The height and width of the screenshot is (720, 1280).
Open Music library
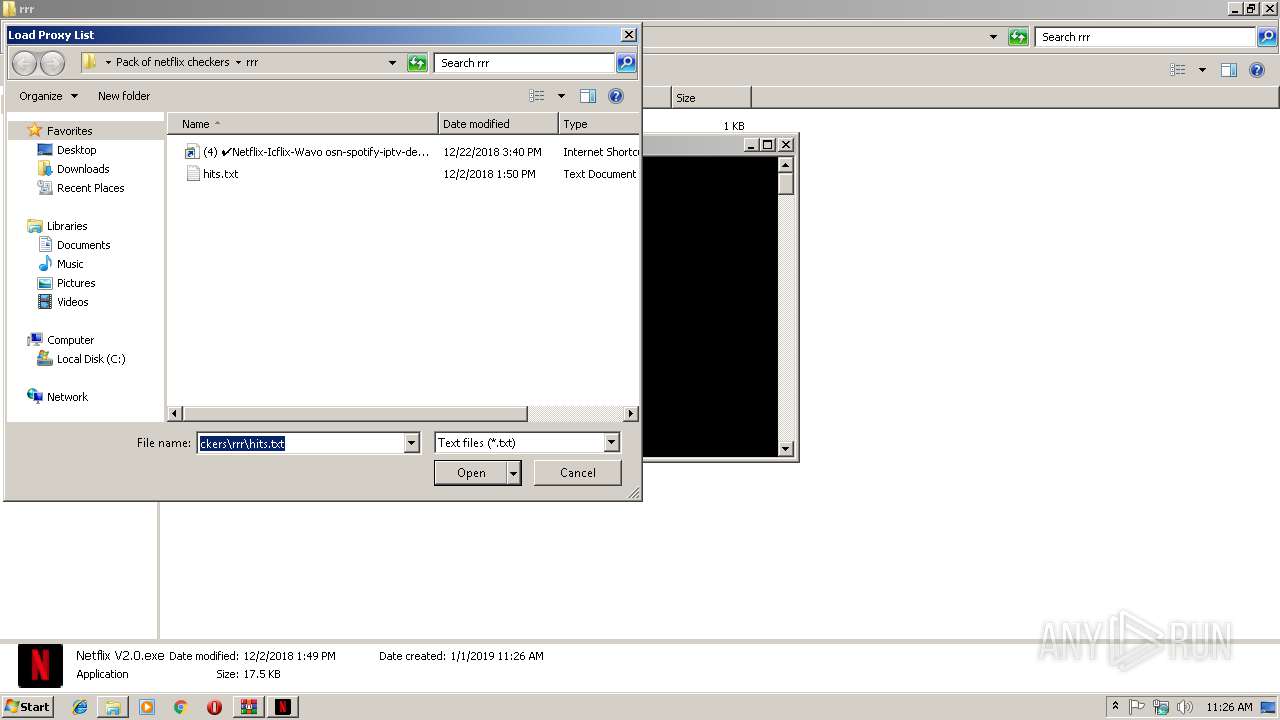click(x=70, y=264)
